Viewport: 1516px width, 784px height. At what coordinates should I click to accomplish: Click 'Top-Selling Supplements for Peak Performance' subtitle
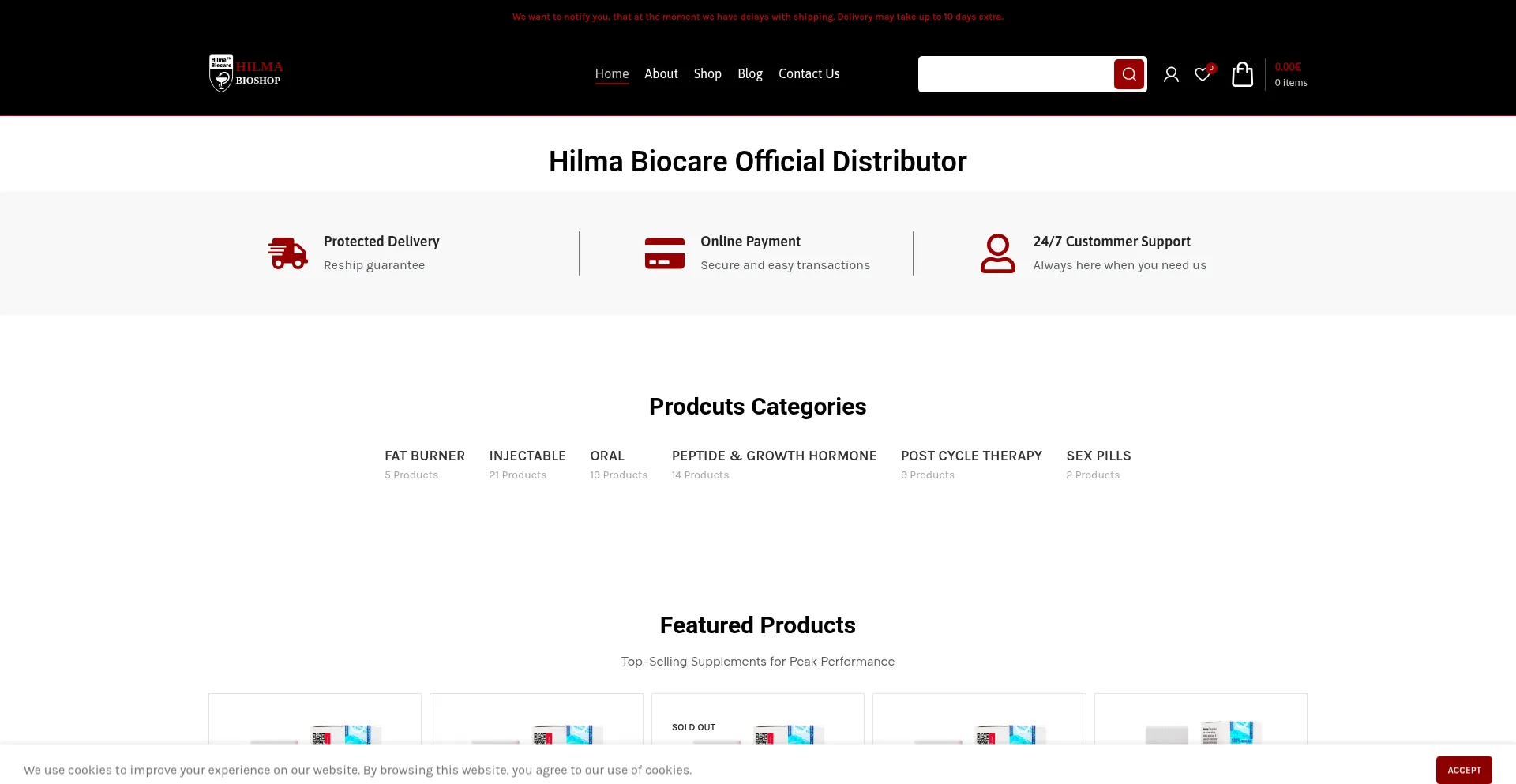[x=758, y=662]
